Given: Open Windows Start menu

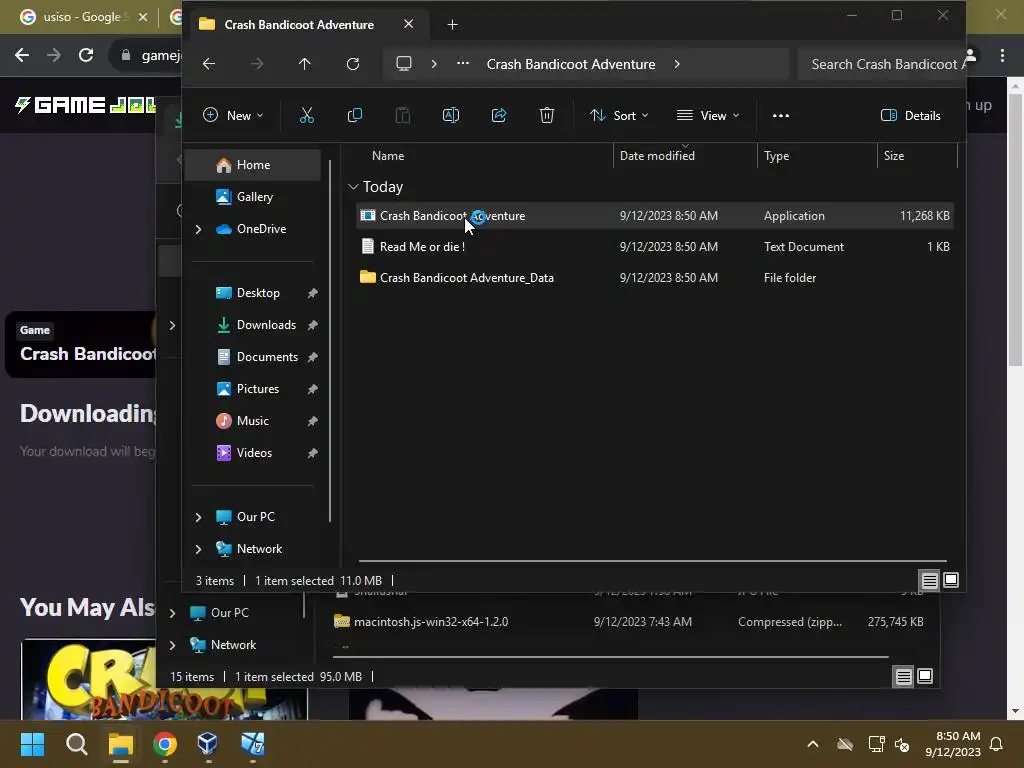Looking at the screenshot, I should click(32, 744).
